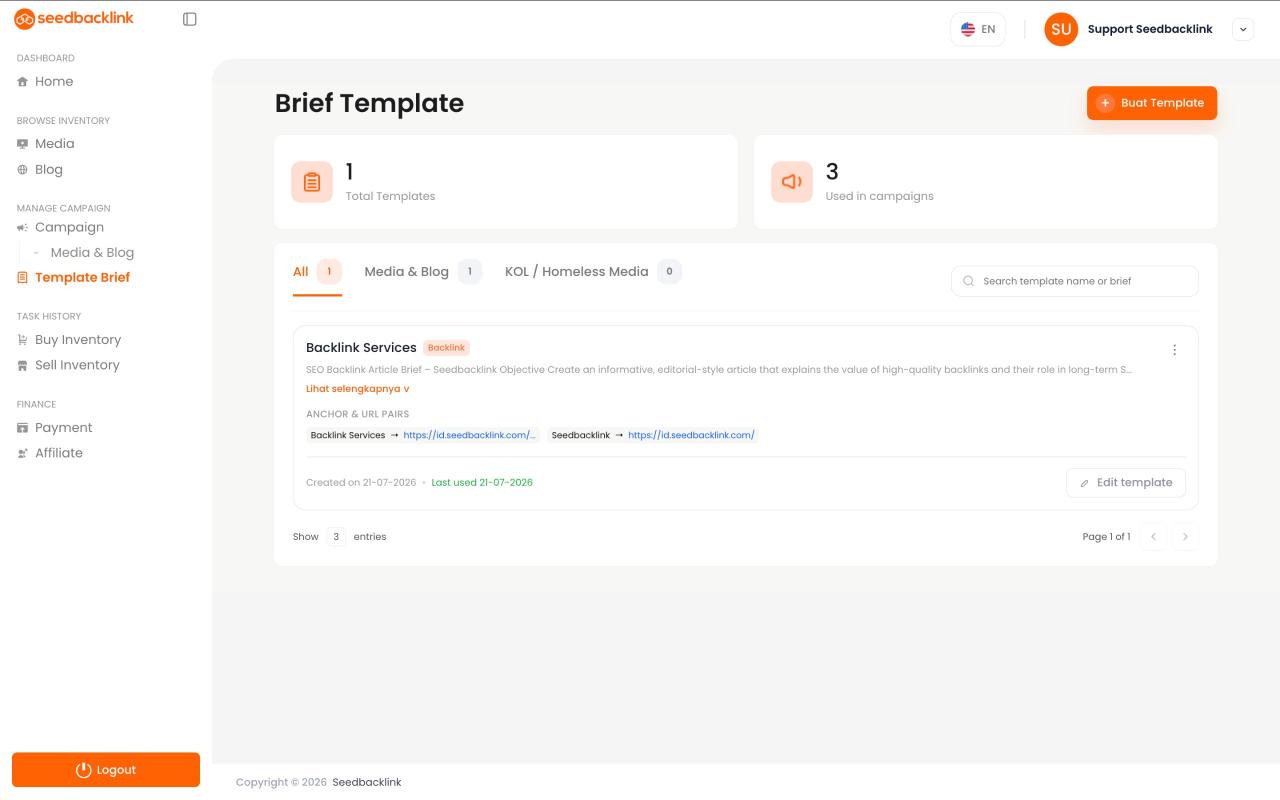Open Affiliate in the sidebar
This screenshot has width=1280, height=800.
[59, 454]
